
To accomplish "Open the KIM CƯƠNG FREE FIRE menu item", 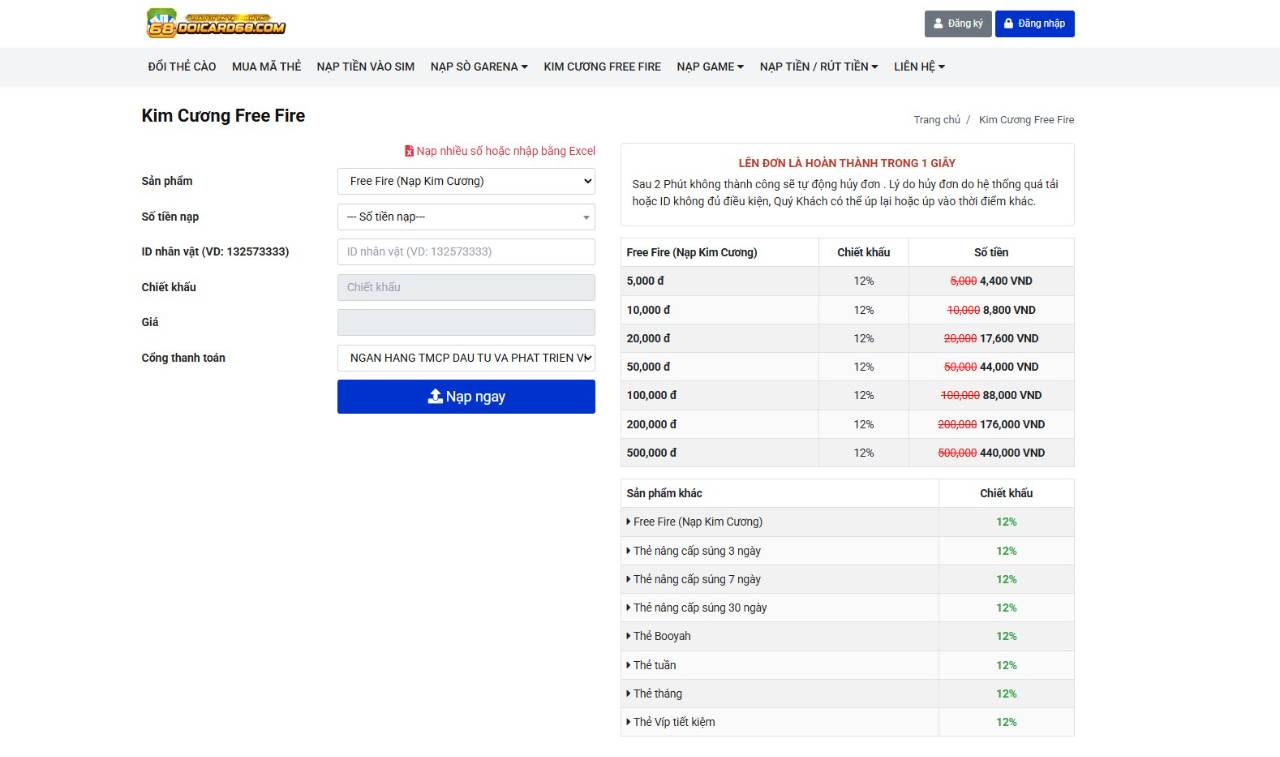I will pos(602,67).
